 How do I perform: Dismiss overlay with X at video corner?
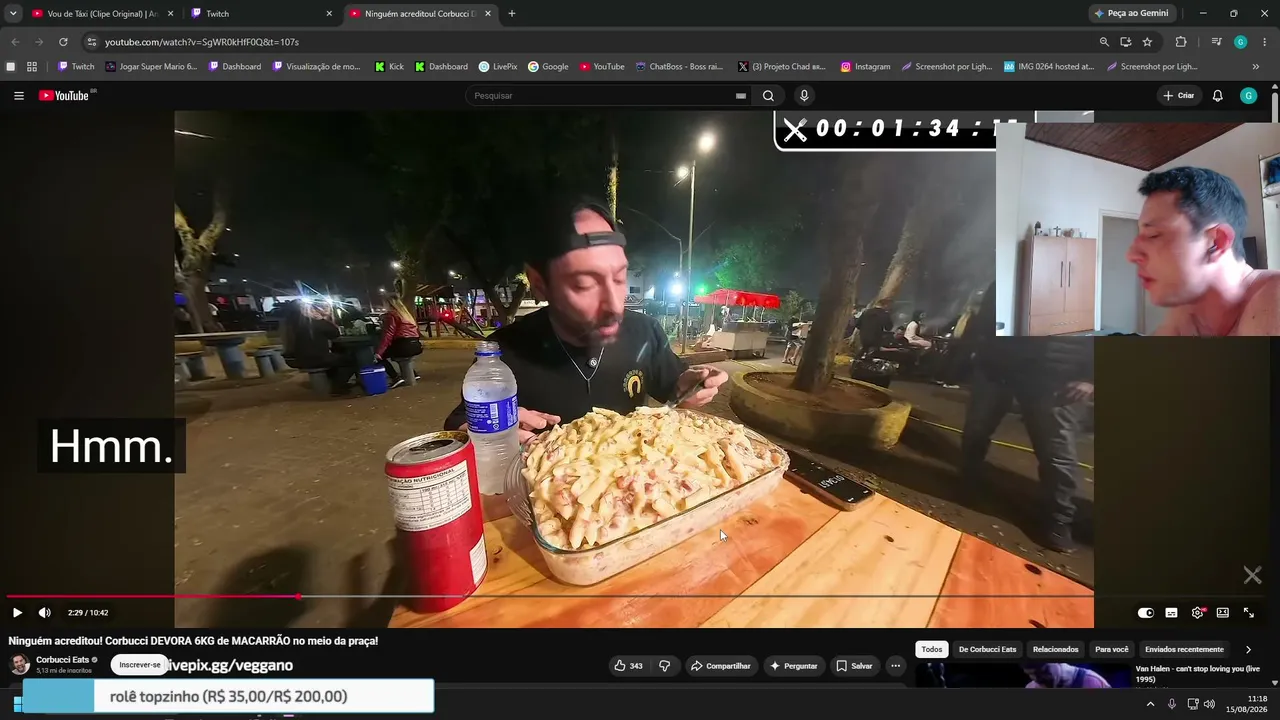[x=1252, y=575]
